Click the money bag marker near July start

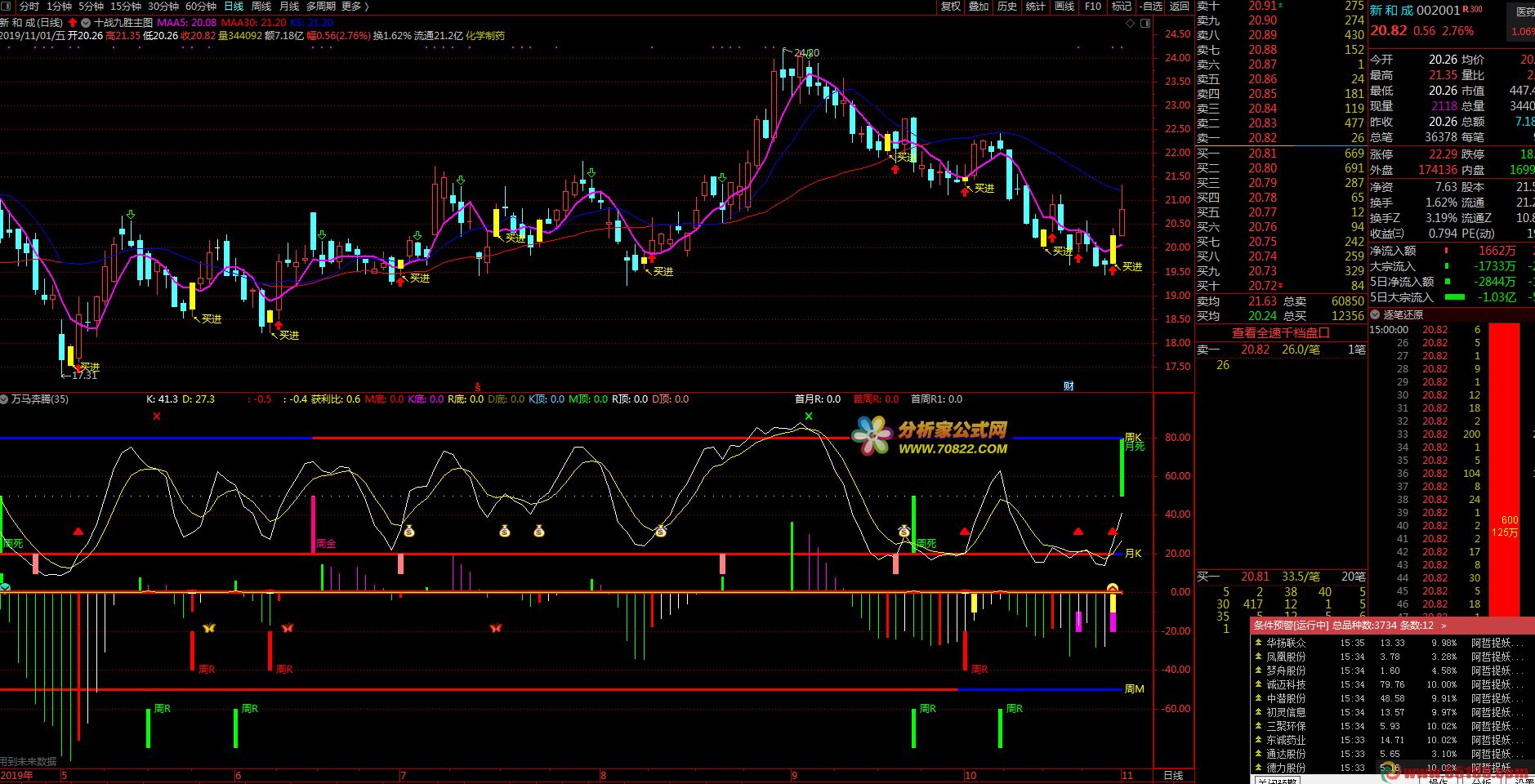(408, 532)
